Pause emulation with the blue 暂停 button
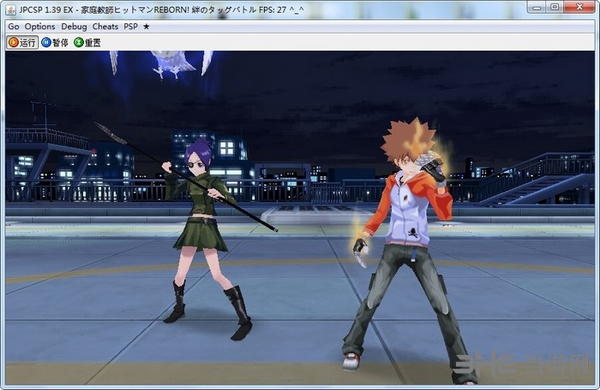 point(55,42)
